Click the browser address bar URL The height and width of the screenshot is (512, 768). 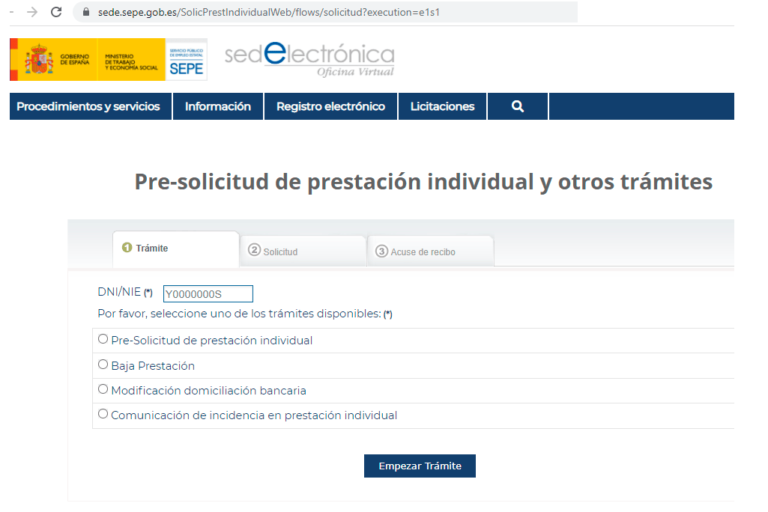pos(268,12)
